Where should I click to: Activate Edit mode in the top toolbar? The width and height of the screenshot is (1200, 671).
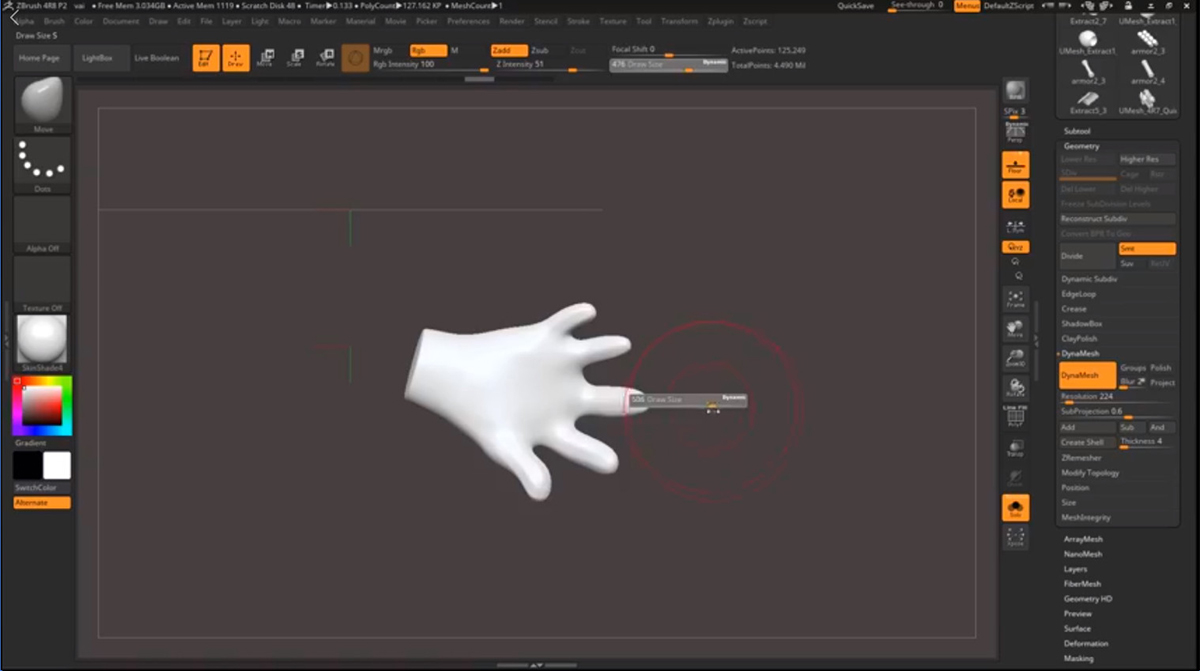(205, 58)
